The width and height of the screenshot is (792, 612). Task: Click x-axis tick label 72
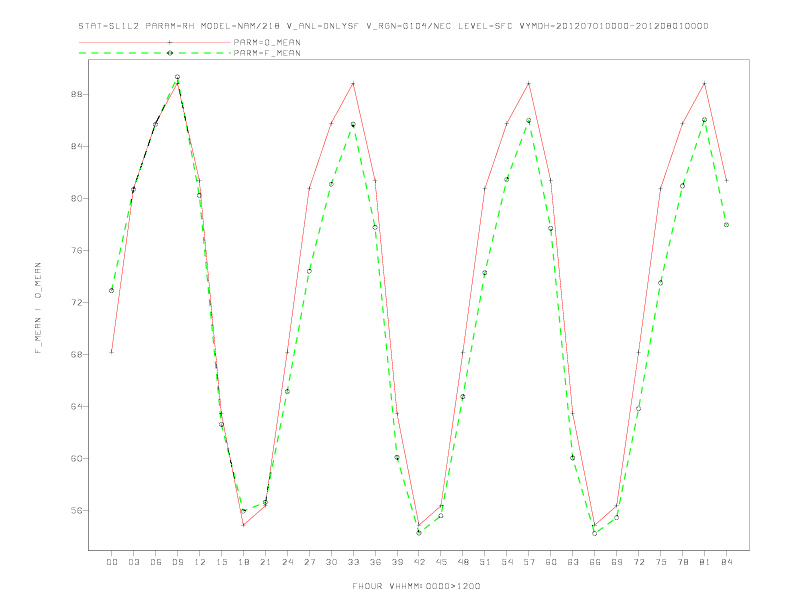click(638, 562)
